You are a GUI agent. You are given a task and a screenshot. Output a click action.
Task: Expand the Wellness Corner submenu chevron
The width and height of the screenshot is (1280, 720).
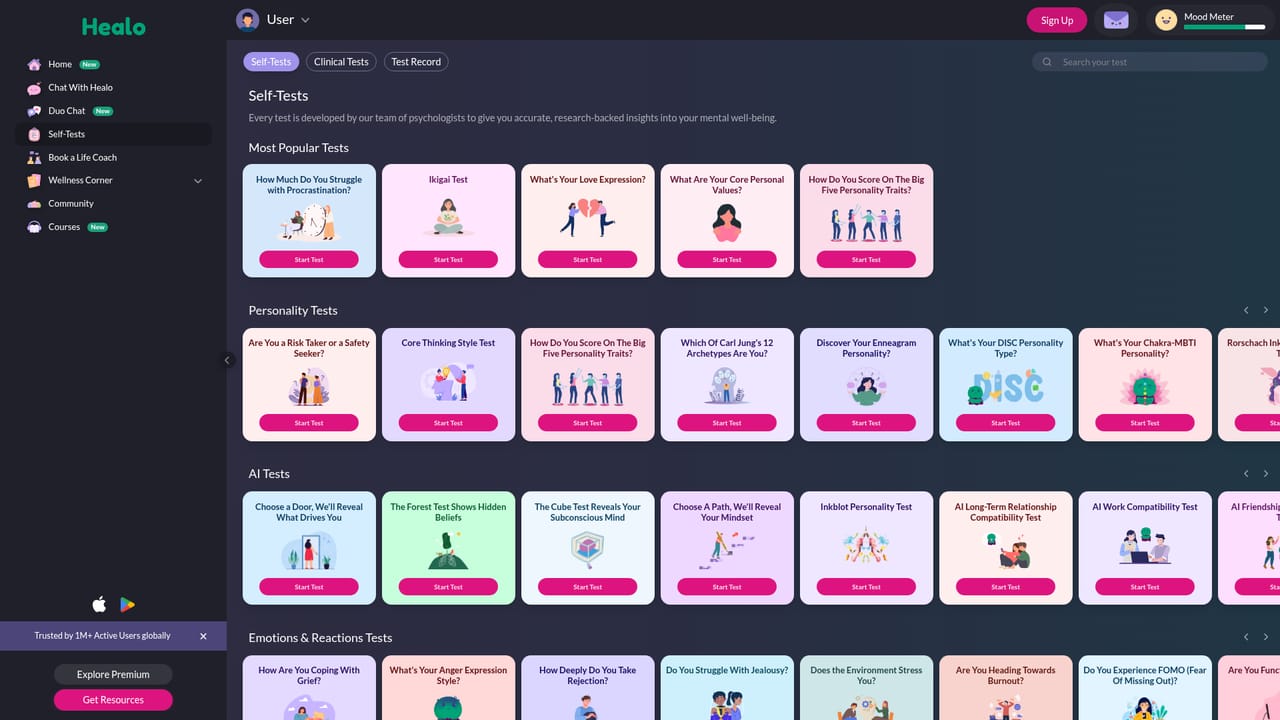point(197,181)
